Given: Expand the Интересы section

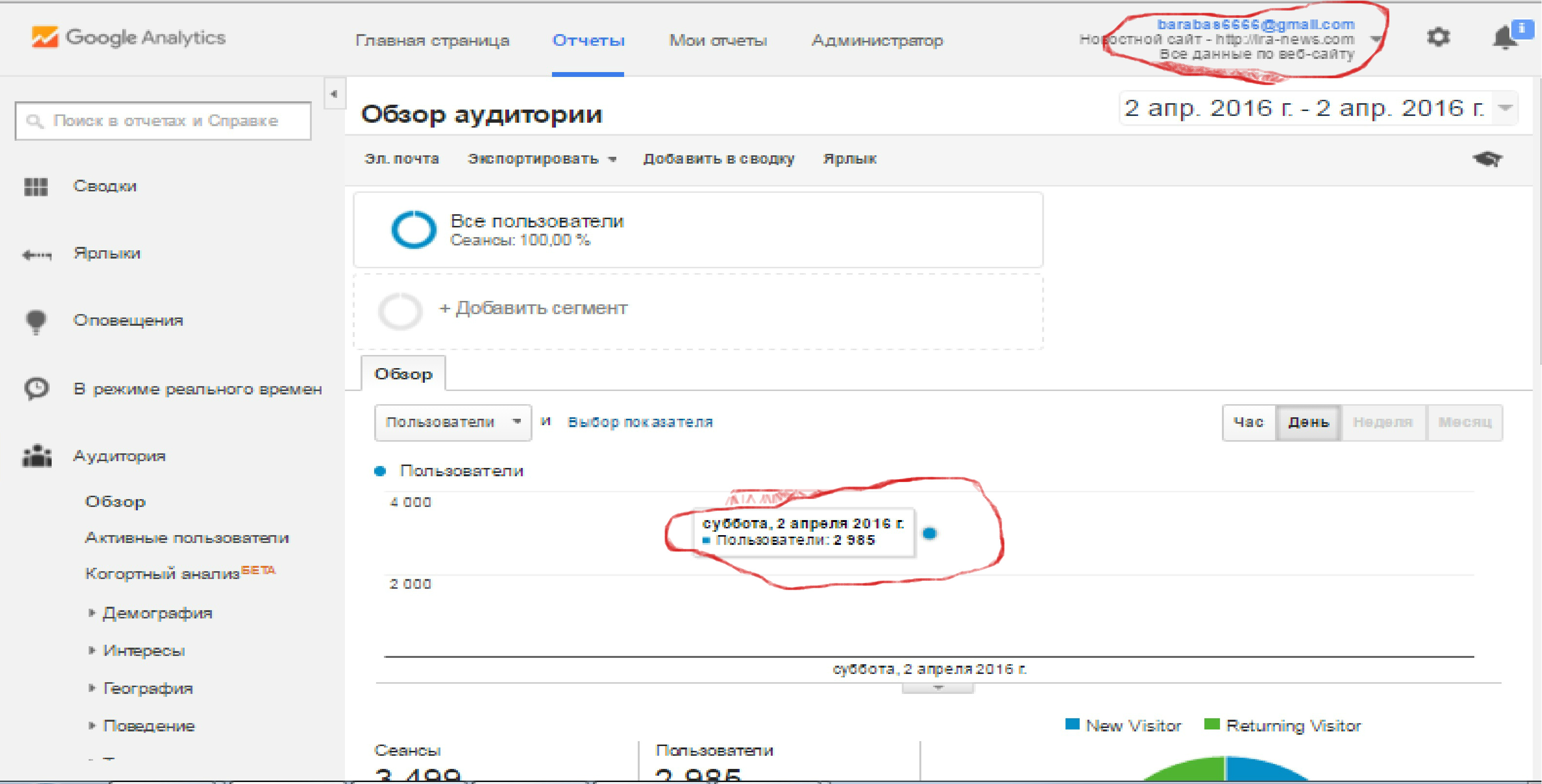Looking at the screenshot, I should point(92,650).
